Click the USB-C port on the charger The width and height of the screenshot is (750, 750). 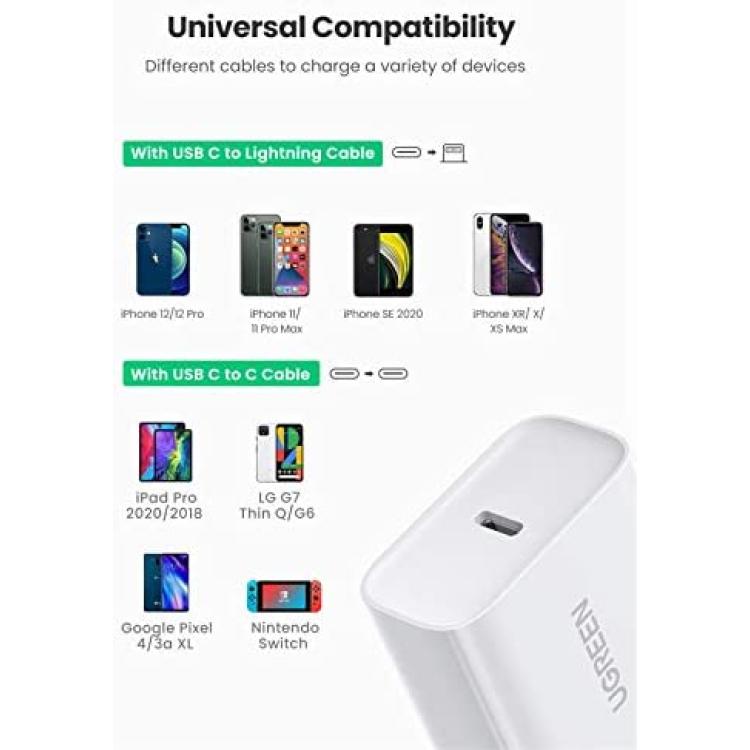(498, 525)
